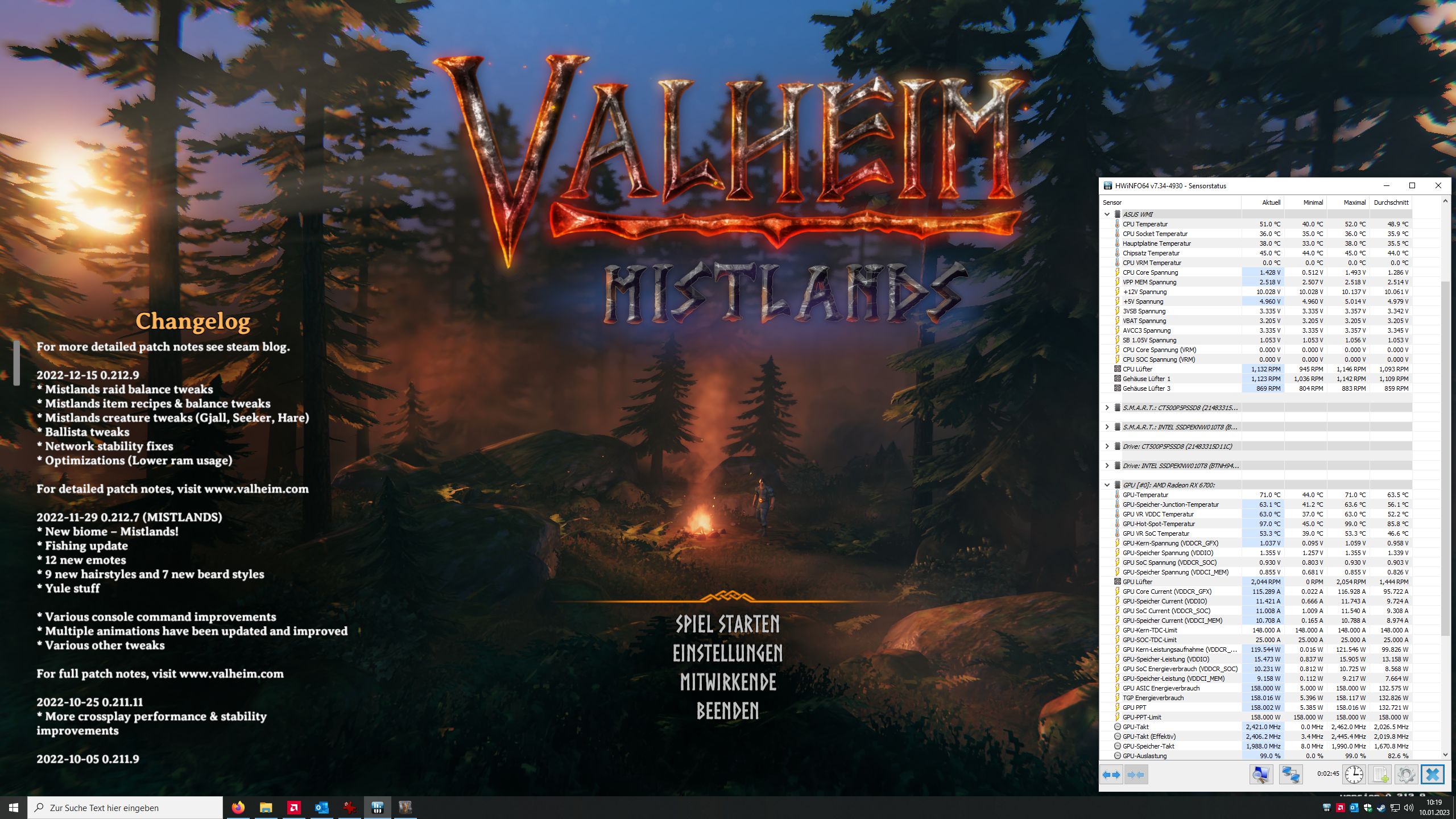The width and height of the screenshot is (1456, 819).
Task: Expand Drive INTEL SSDPEKNW010T8 group
Action: [1107, 466]
